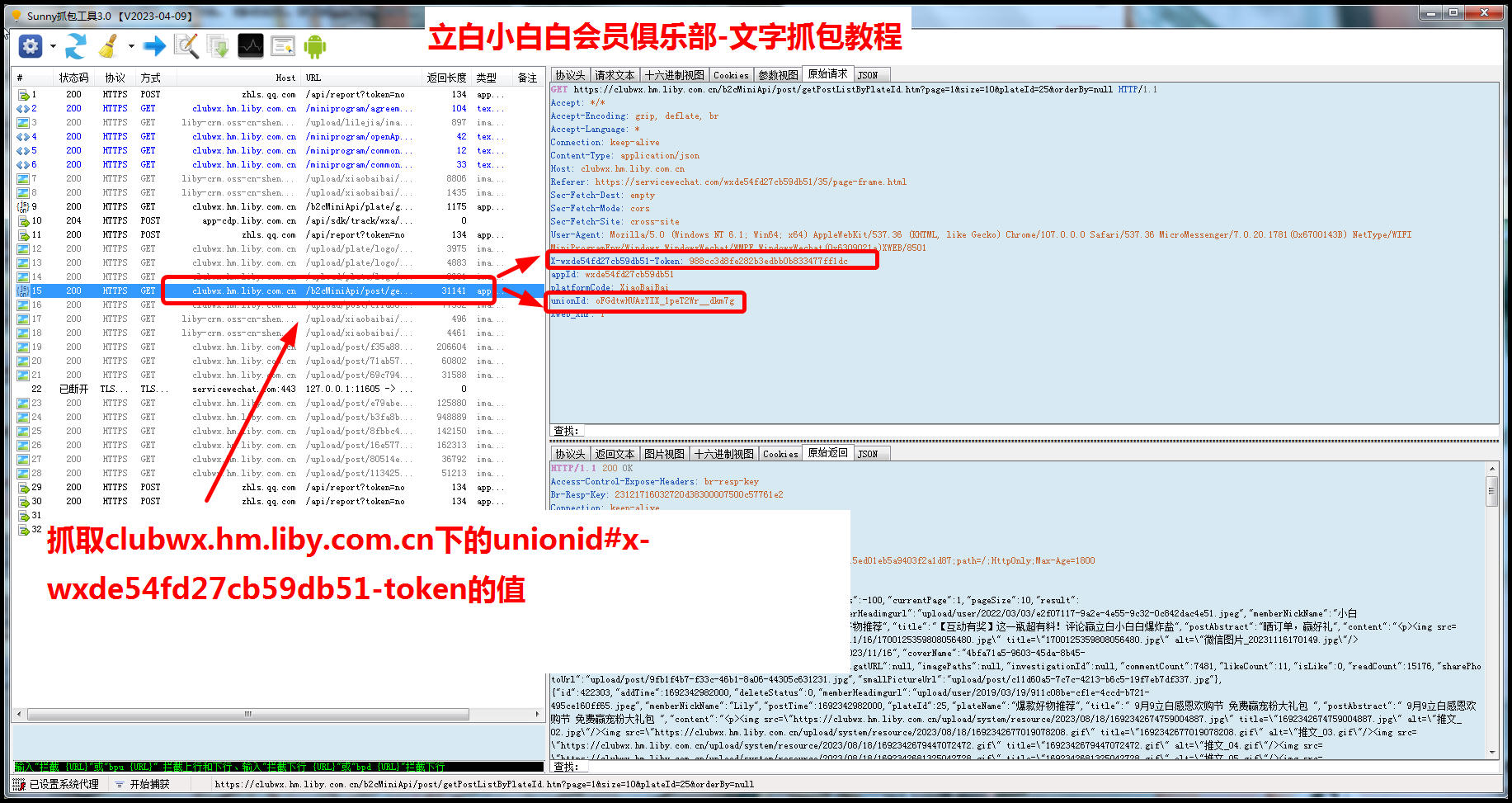1512x803 pixels.
Task: Click session list horizontal scrollbar thumb
Action: click(247, 715)
